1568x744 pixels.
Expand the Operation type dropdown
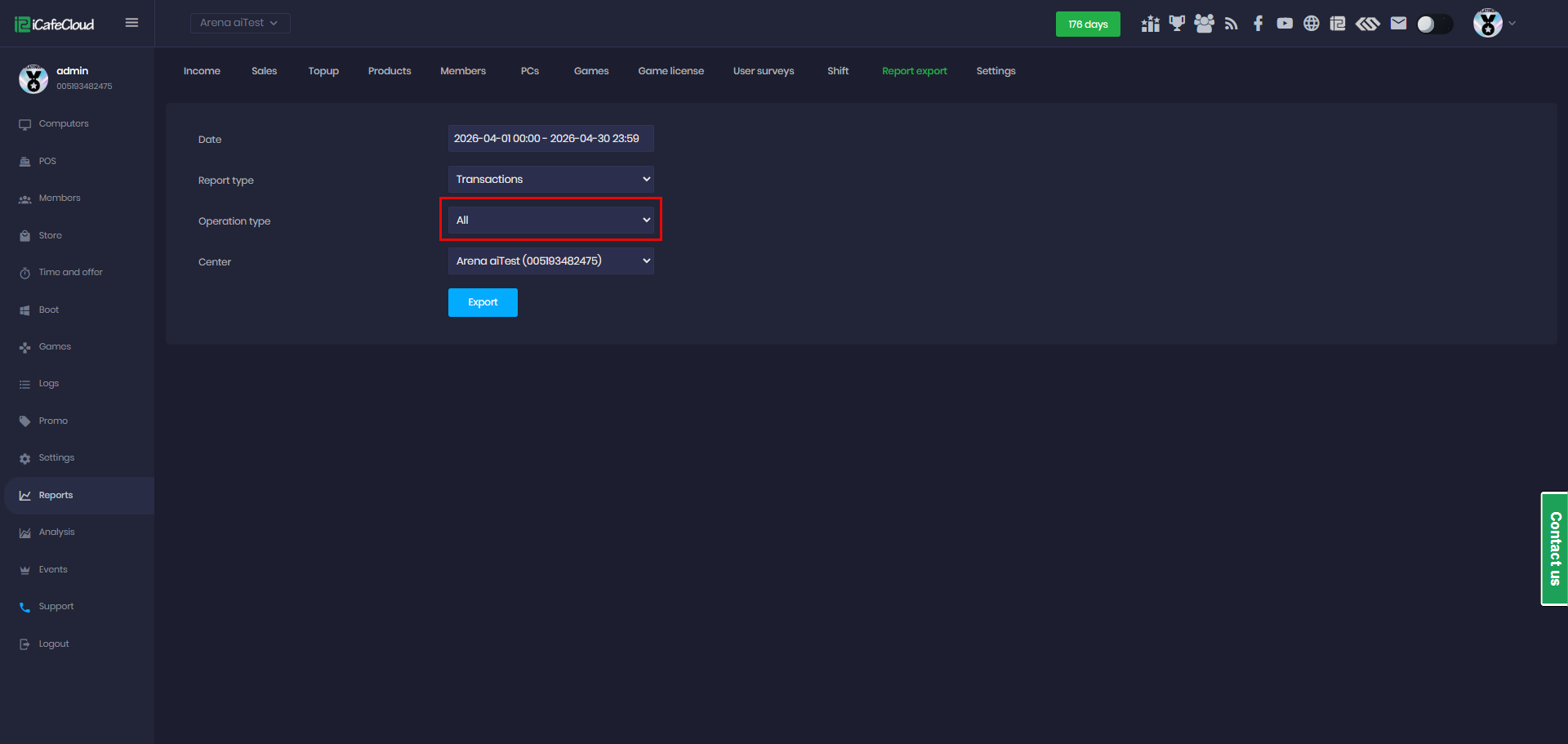pos(550,221)
